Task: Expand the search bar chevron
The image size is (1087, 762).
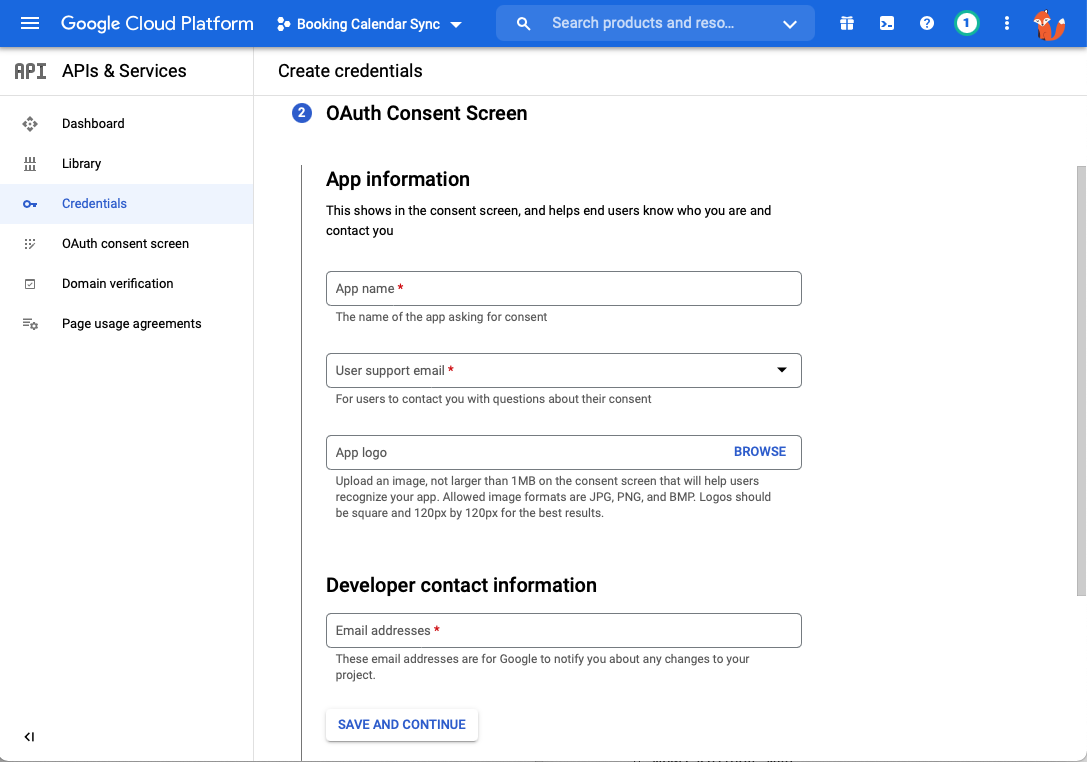Action: [789, 22]
